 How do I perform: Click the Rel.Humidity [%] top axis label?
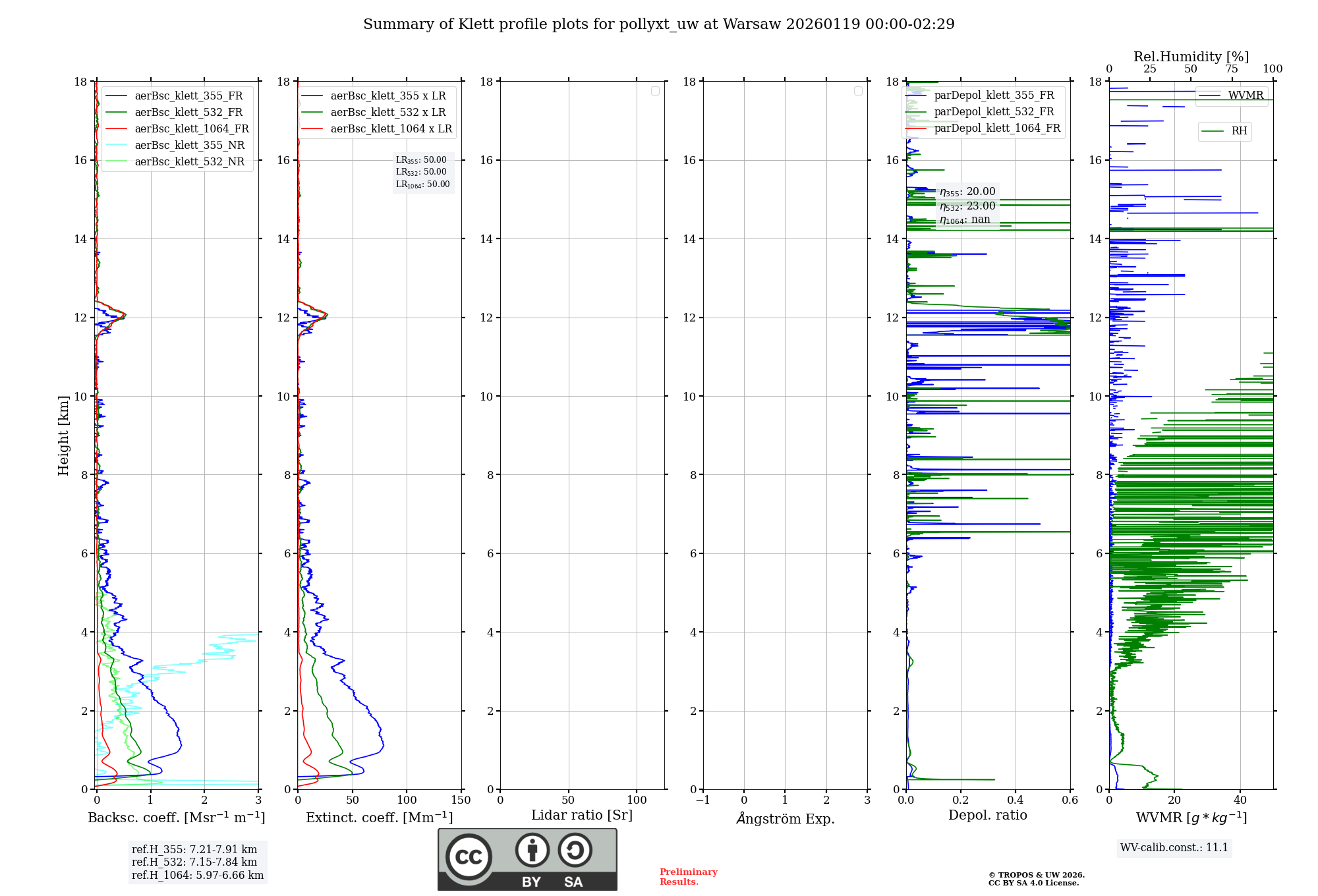(1190, 57)
